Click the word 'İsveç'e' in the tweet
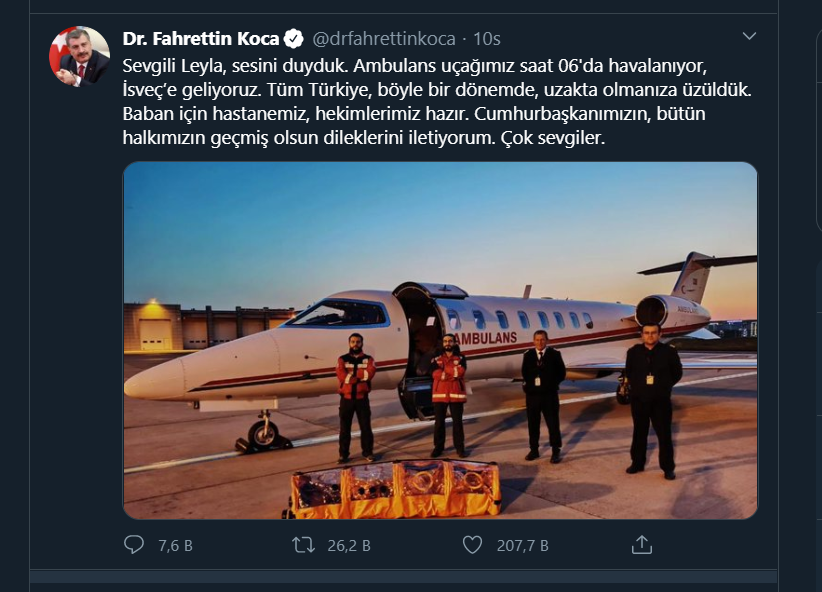 154,89
